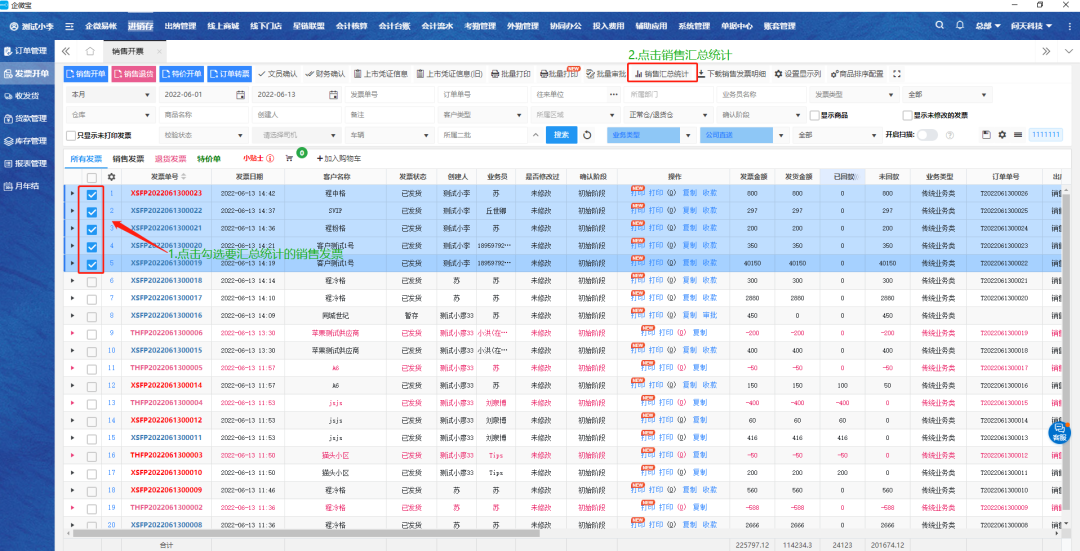Click the 销售汇总统计 toolbar button

(661, 74)
